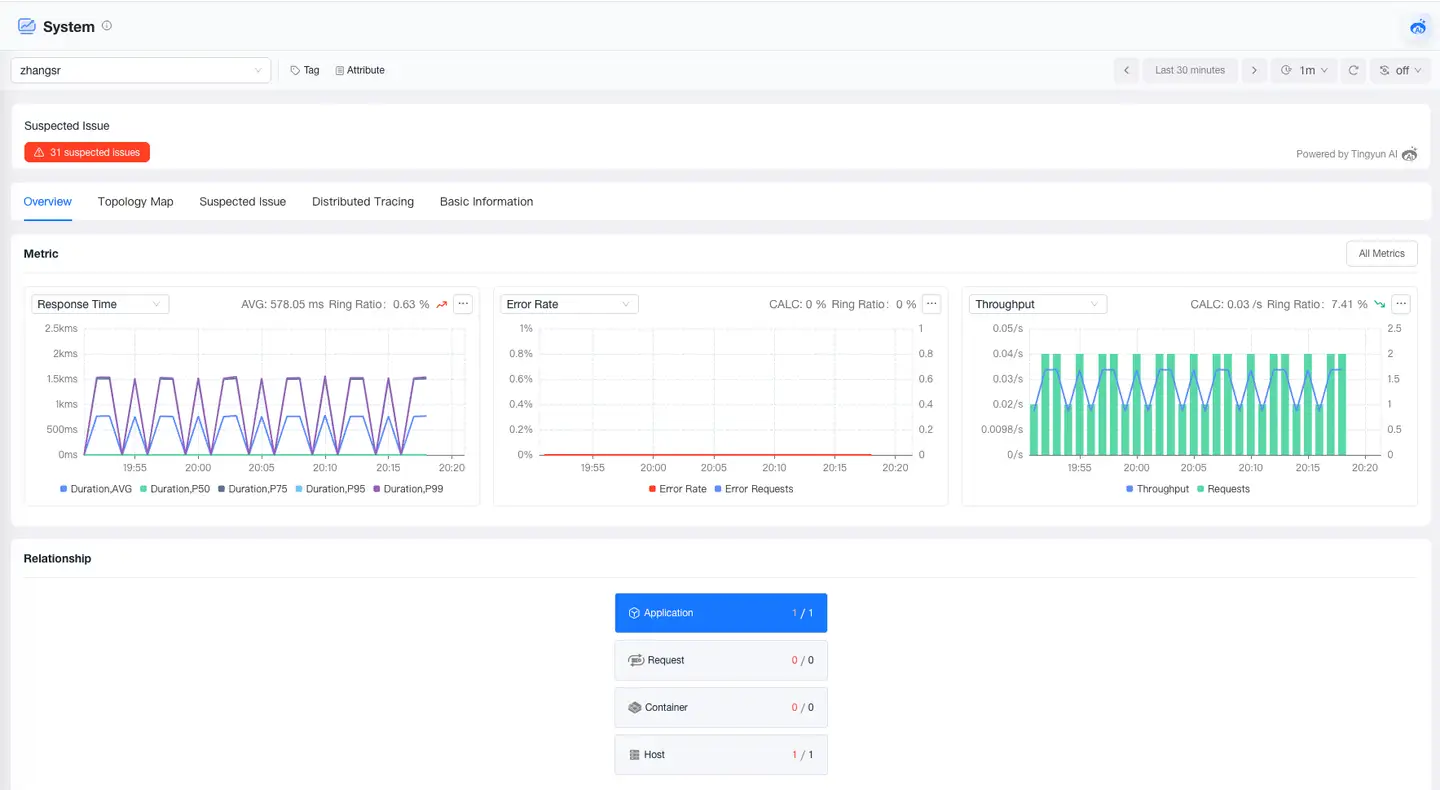Toggle Duration,P99 legend series

[413, 489]
